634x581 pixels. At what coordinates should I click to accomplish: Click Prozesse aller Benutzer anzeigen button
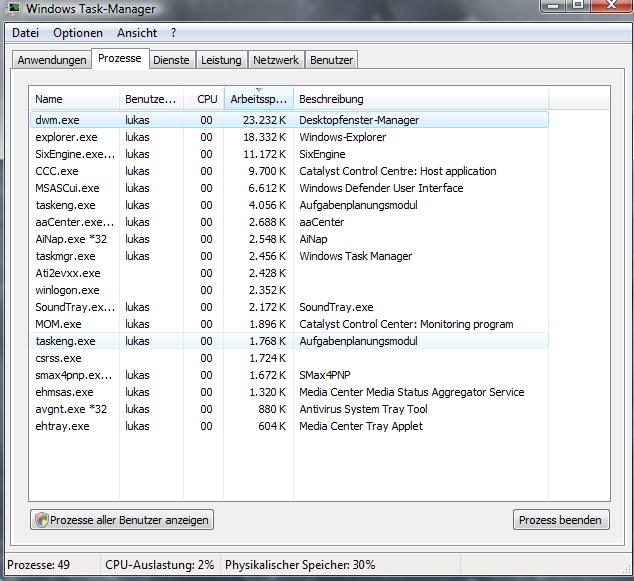click(x=122, y=520)
